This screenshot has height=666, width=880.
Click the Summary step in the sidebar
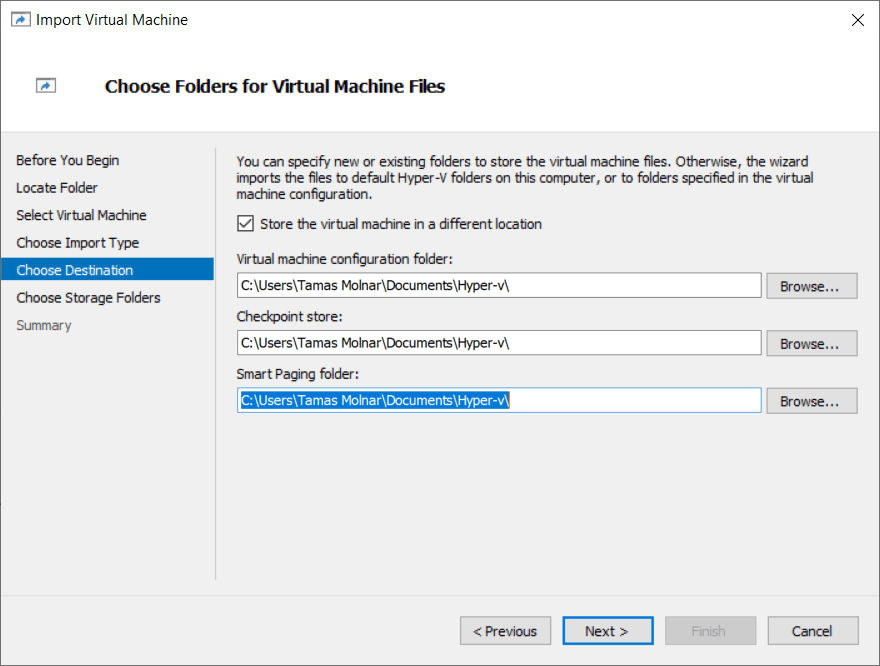(44, 325)
